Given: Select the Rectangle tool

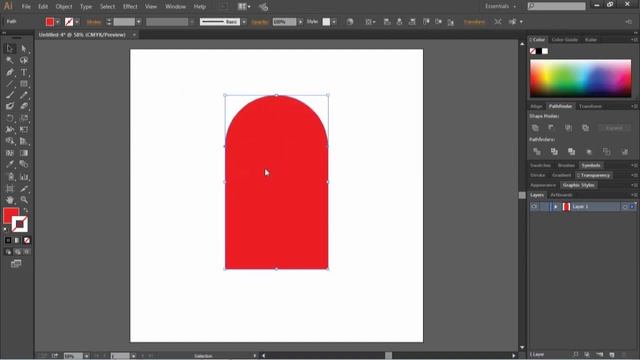Looking at the screenshot, I should [24, 84].
